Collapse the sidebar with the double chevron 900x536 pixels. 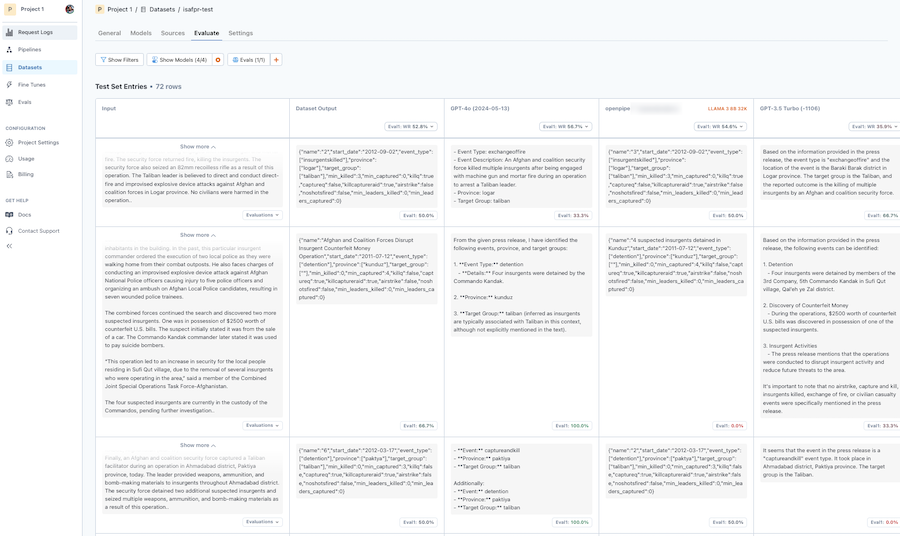(x=10, y=245)
